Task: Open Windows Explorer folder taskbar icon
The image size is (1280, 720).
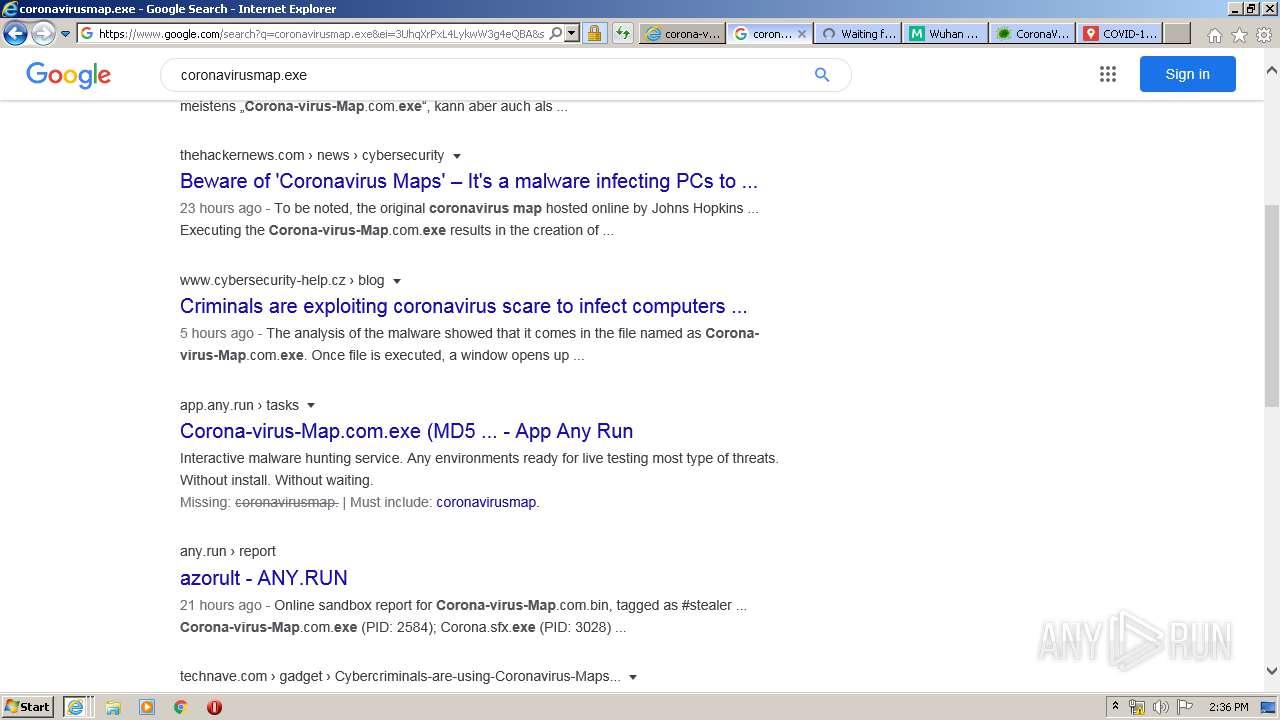Action: pos(113,707)
